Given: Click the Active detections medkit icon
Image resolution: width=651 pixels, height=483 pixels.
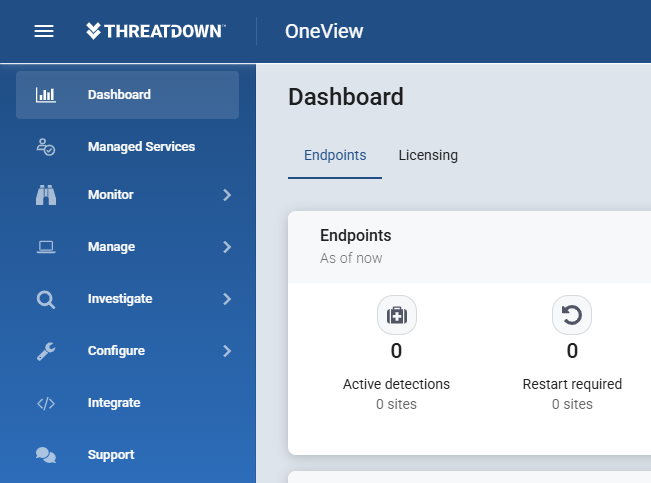Looking at the screenshot, I should click(x=397, y=315).
